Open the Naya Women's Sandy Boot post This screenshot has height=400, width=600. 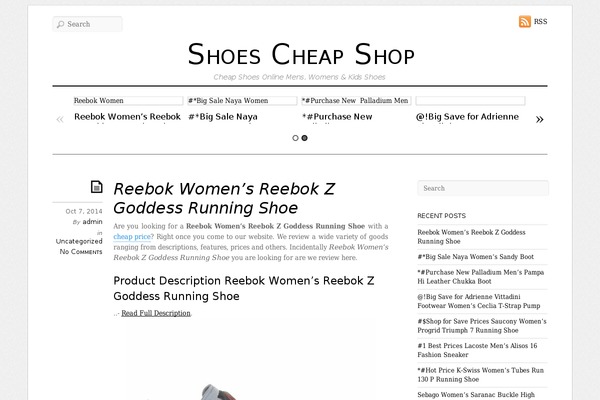click(475, 257)
